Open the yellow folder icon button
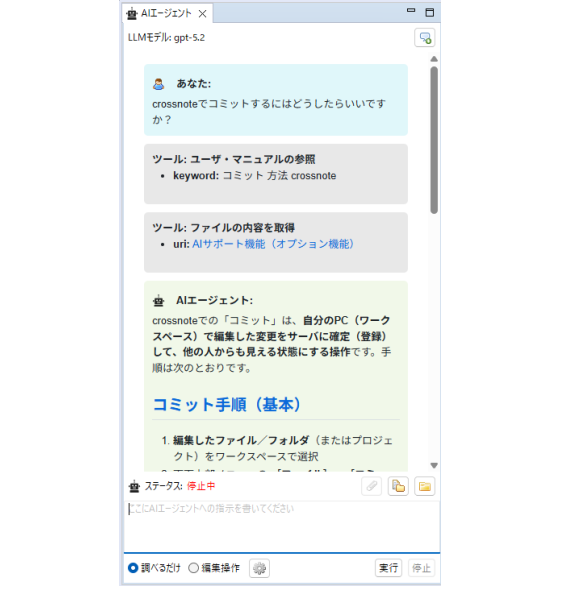 point(424,486)
